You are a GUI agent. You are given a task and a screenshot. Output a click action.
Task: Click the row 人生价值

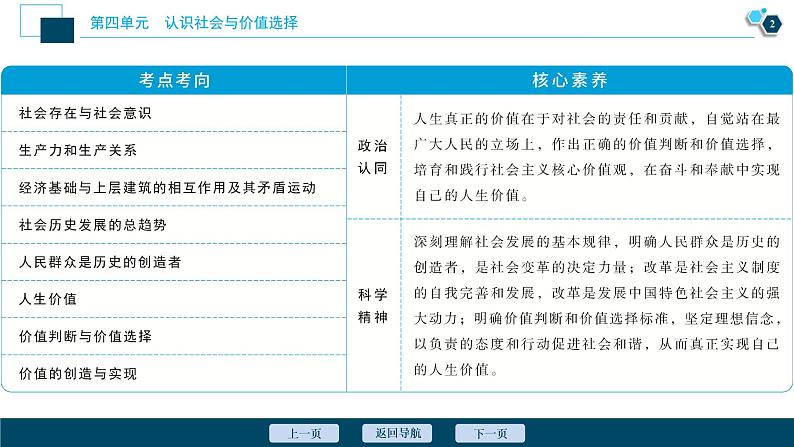pos(174,299)
